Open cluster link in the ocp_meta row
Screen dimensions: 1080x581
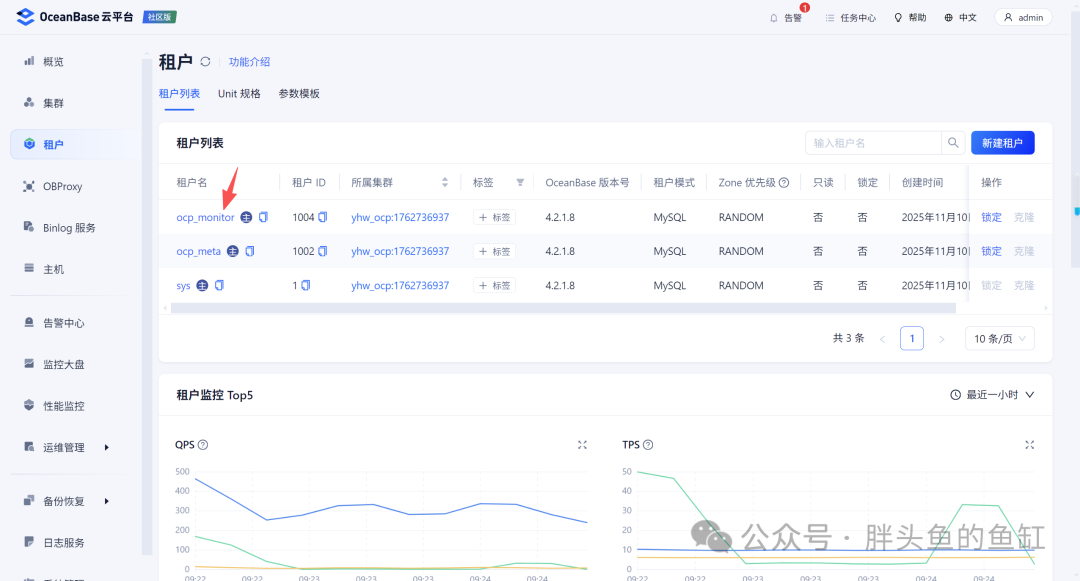(x=400, y=251)
